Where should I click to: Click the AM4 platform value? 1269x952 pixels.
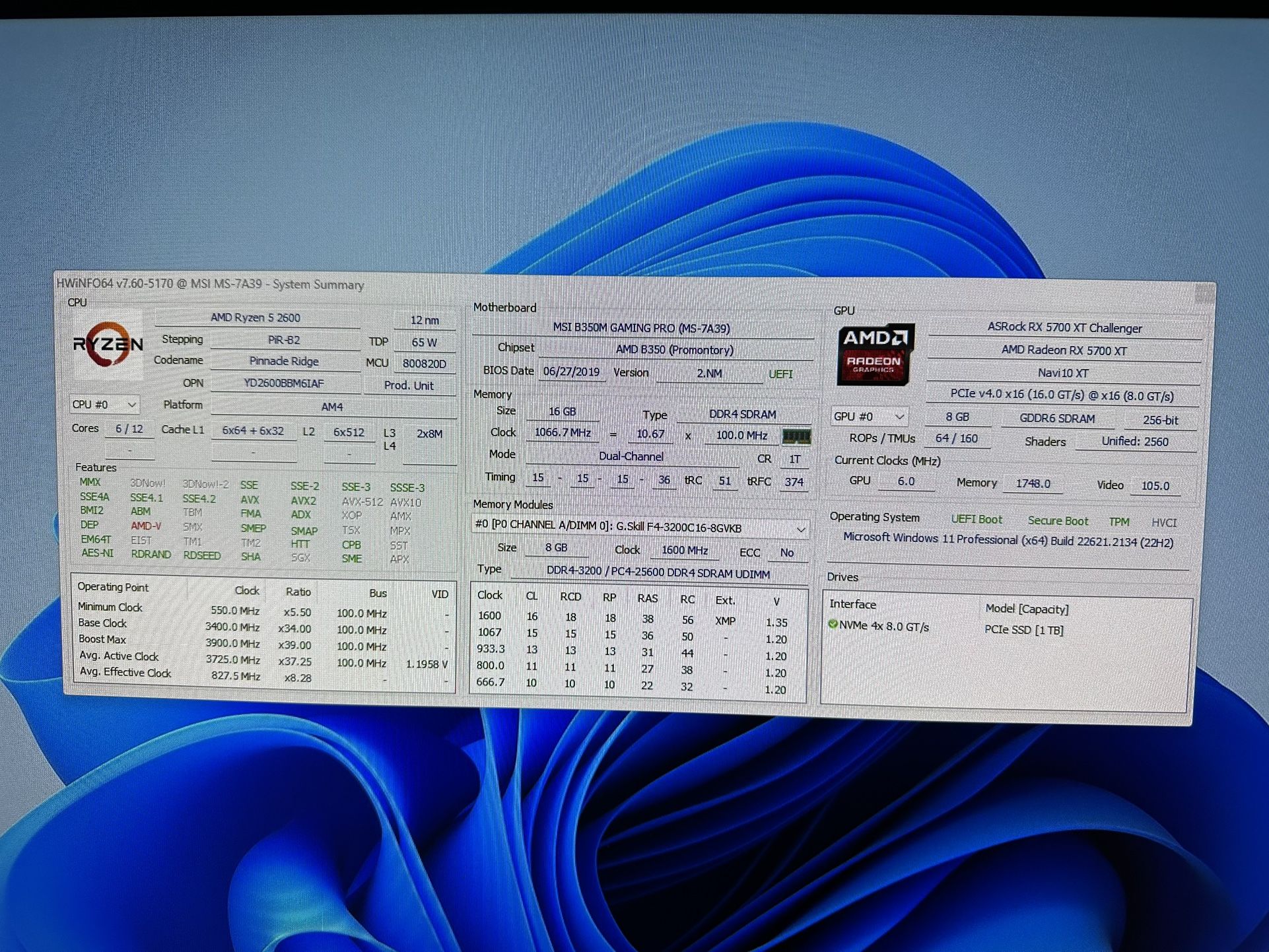pyautogui.click(x=333, y=407)
